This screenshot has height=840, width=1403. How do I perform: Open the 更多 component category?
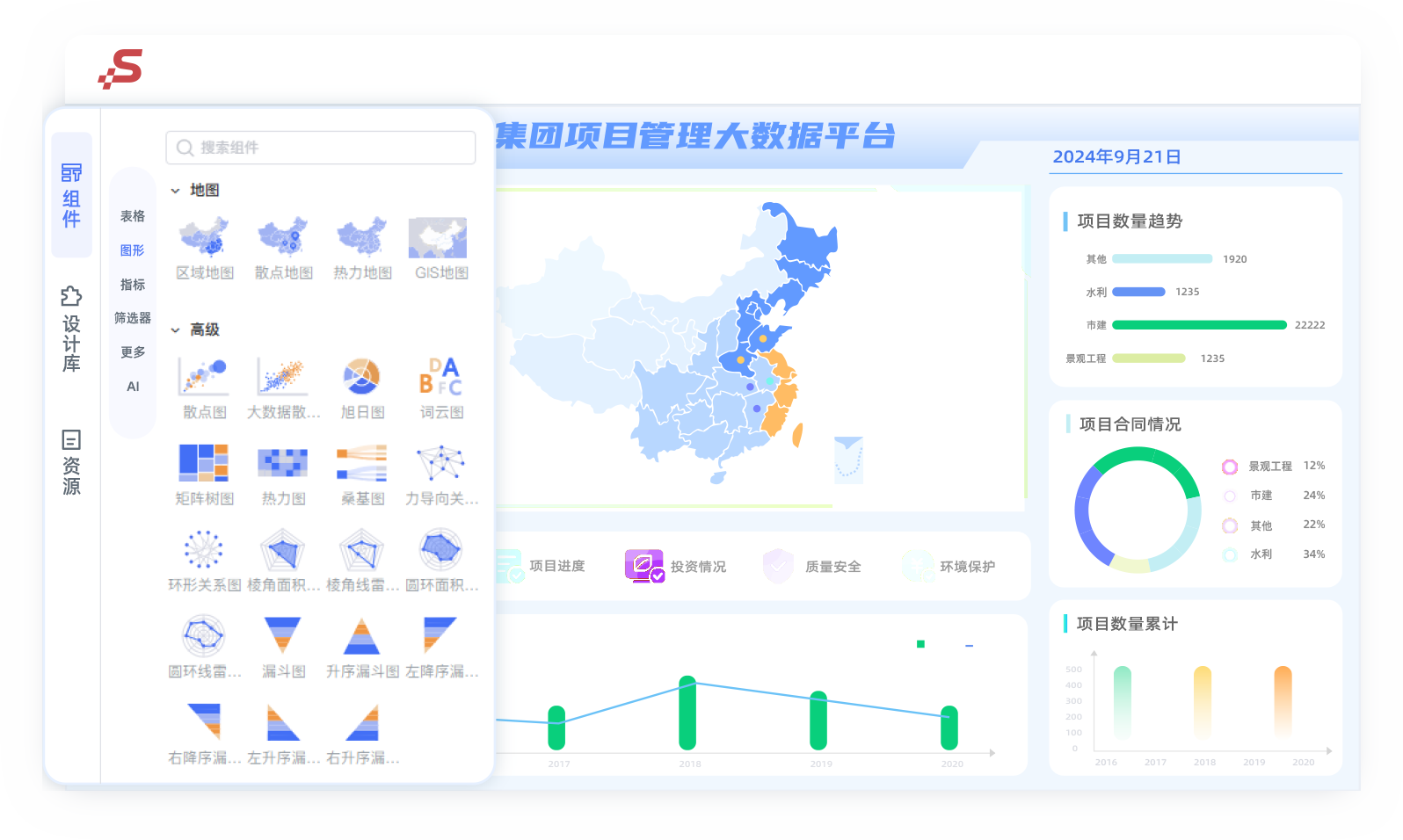click(x=133, y=352)
